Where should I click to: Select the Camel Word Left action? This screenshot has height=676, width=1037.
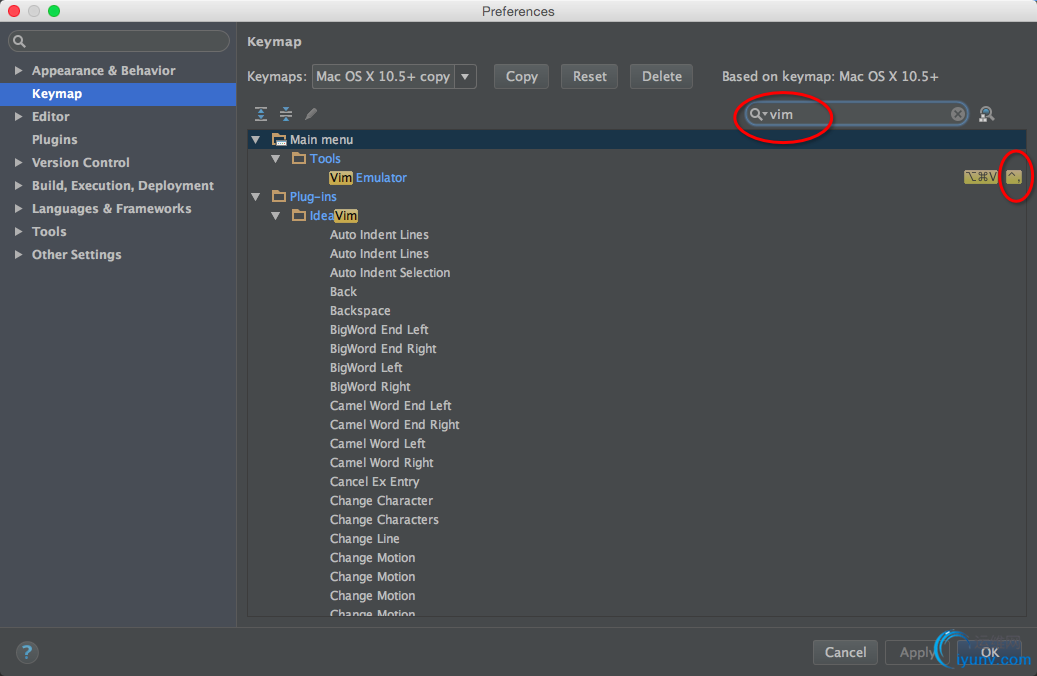click(378, 444)
